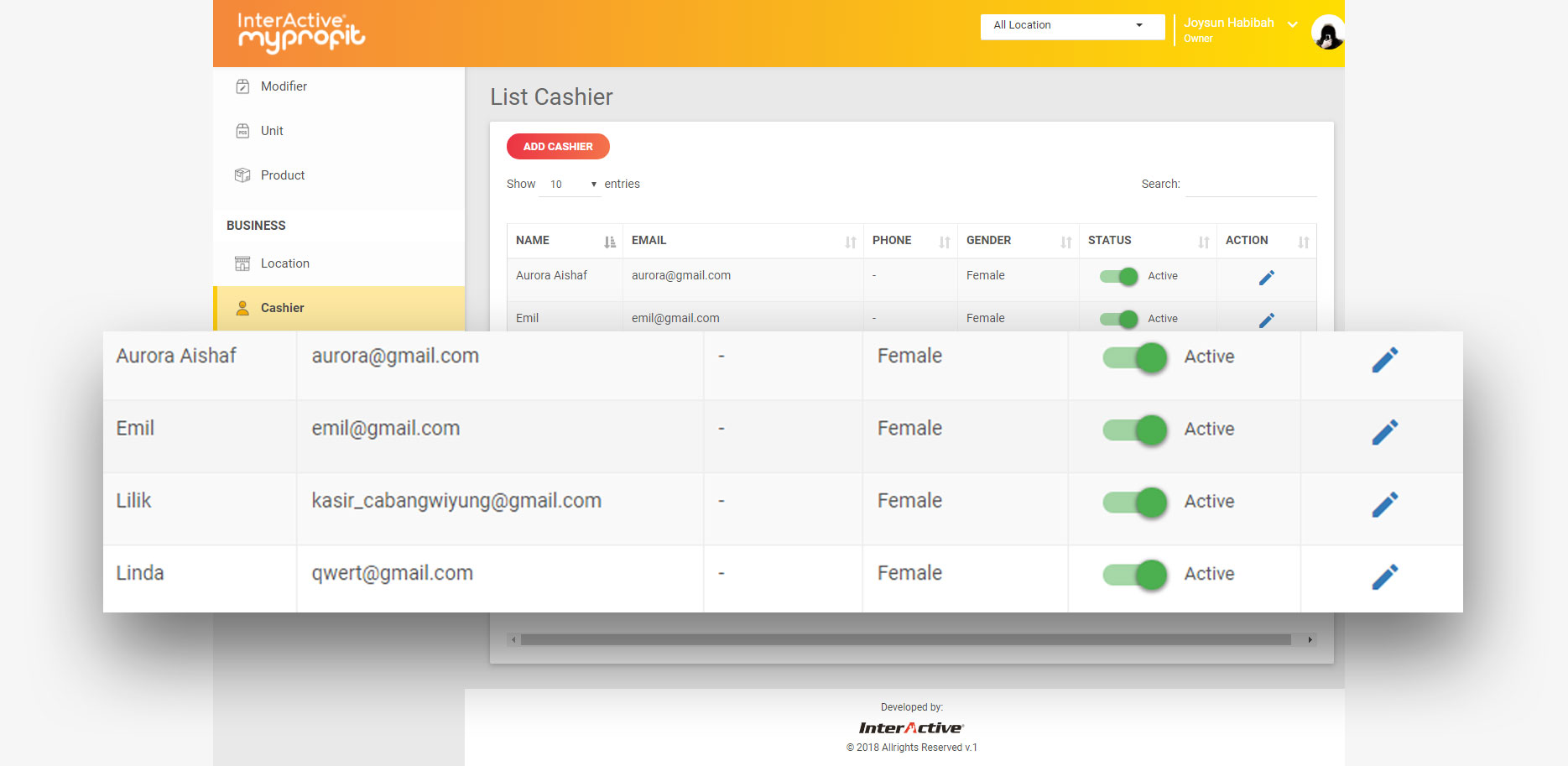1568x766 pixels.
Task: Click the InterActive developer footer link
Action: (x=911, y=727)
